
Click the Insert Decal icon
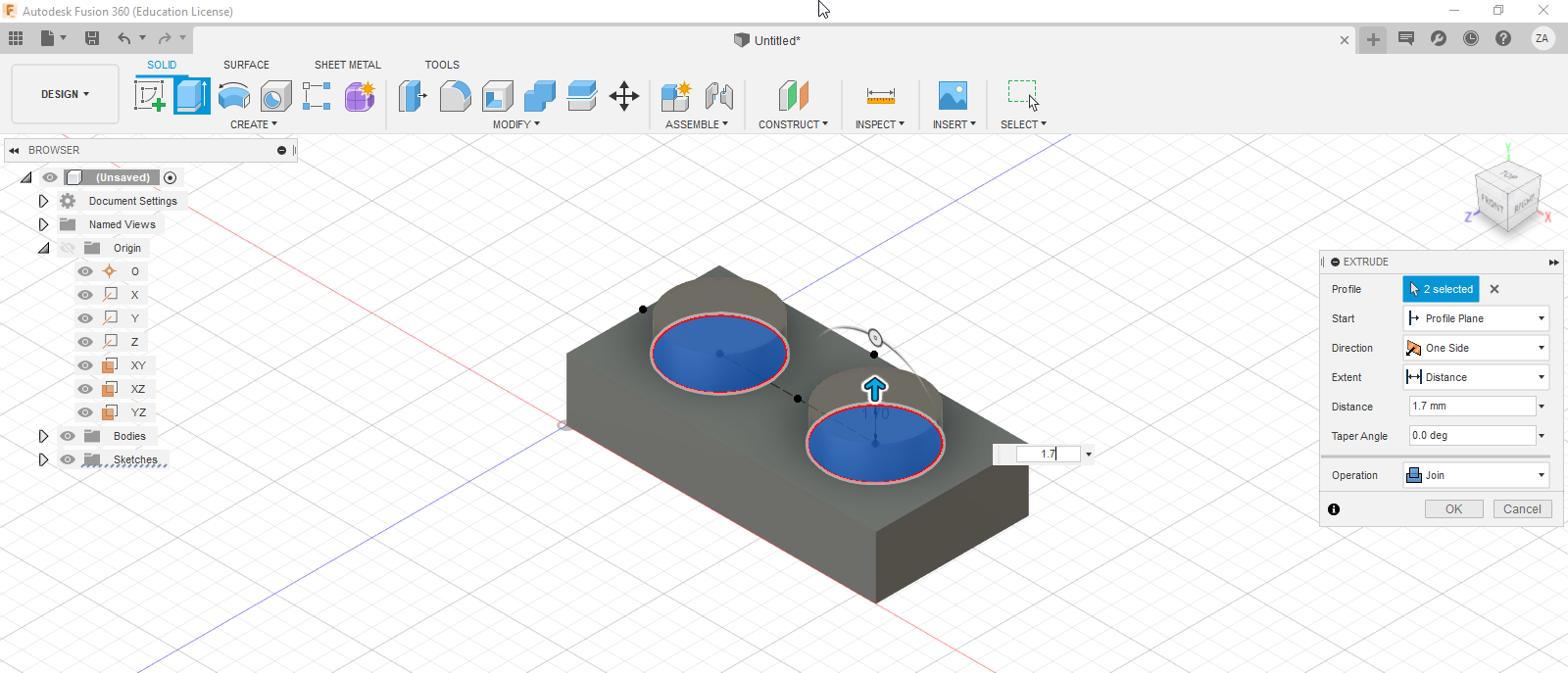point(953,96)
